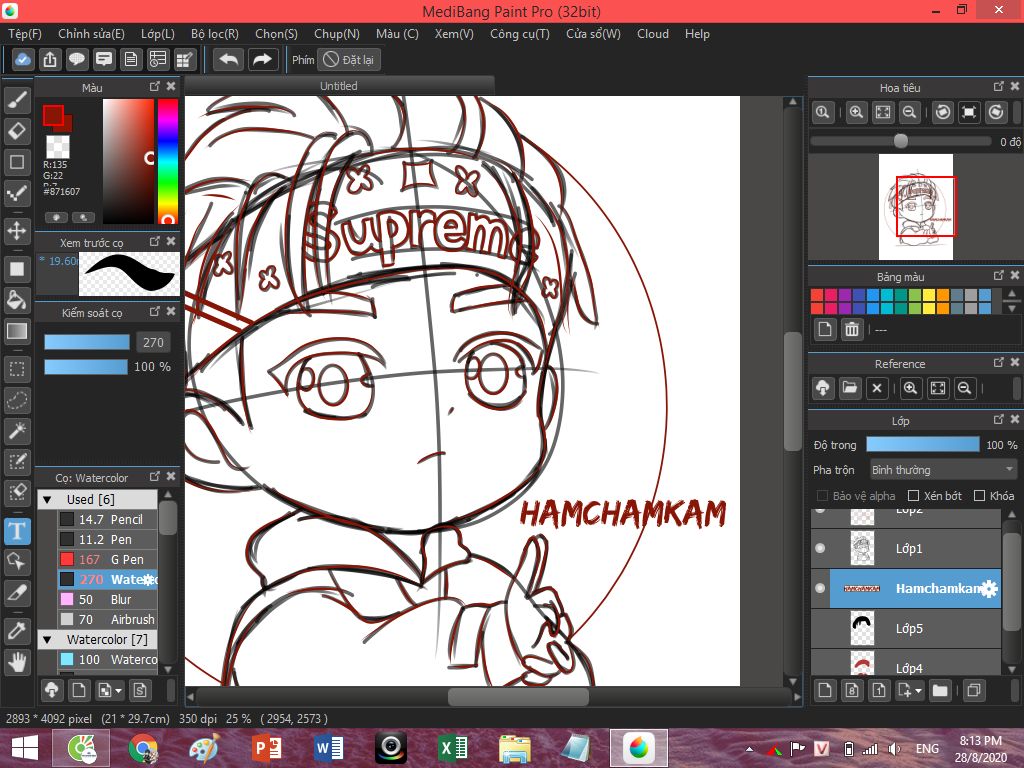Select the Airbrush brush
This screenshot has height=768, width=1024.
[x=108, y=619]
